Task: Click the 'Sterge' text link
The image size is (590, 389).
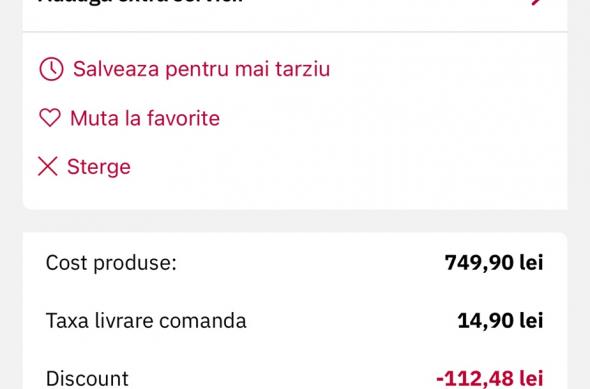Action: tap(99, 167)
